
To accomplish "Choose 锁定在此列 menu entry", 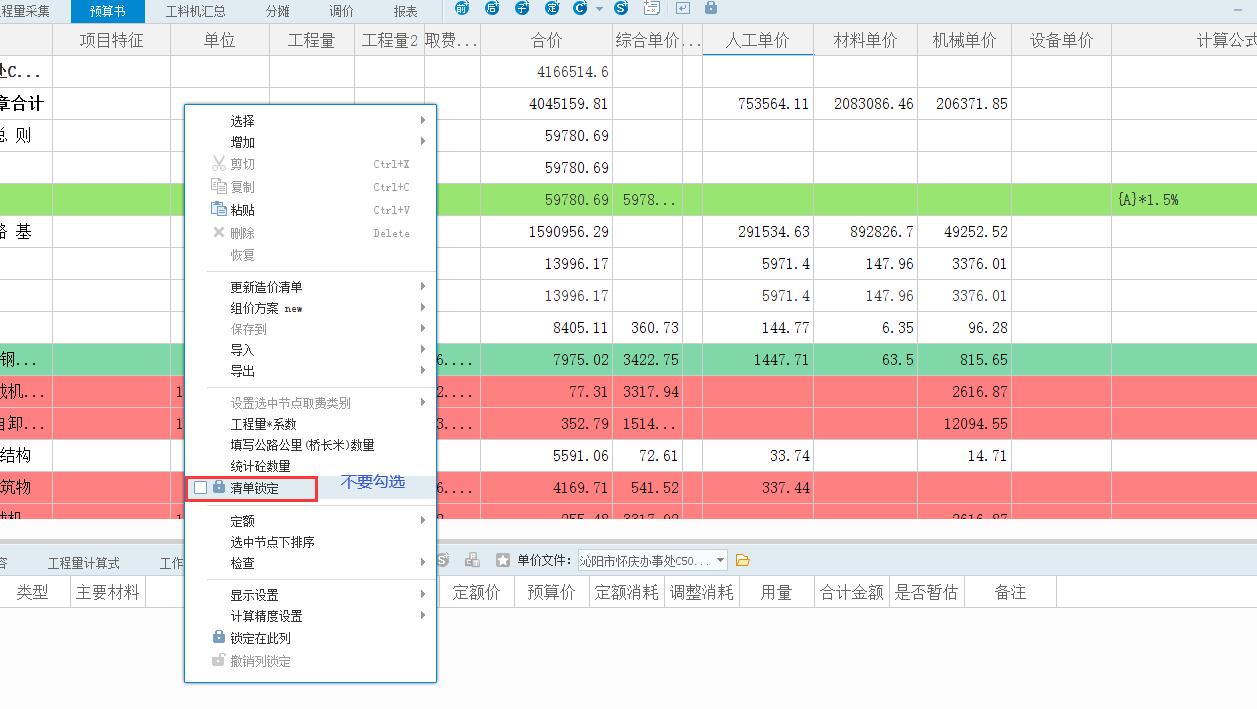I will [310, 638].
